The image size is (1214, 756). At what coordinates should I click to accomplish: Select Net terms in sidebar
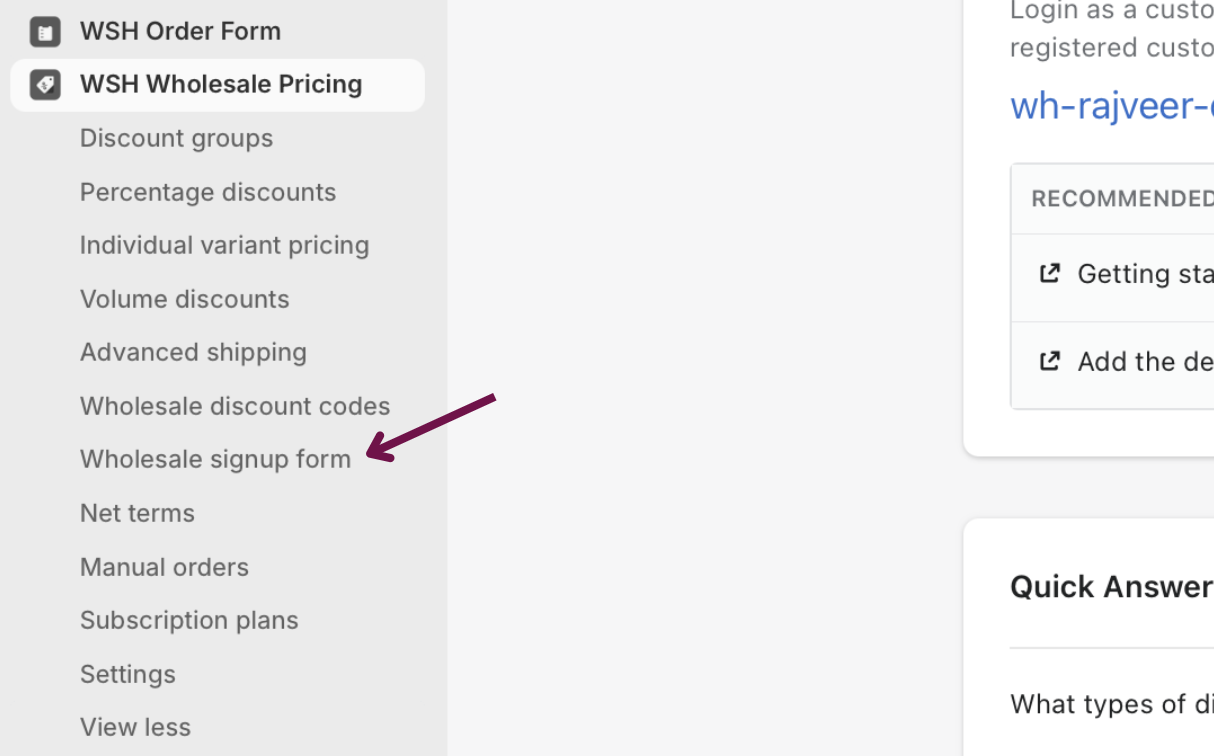[137, 513]
